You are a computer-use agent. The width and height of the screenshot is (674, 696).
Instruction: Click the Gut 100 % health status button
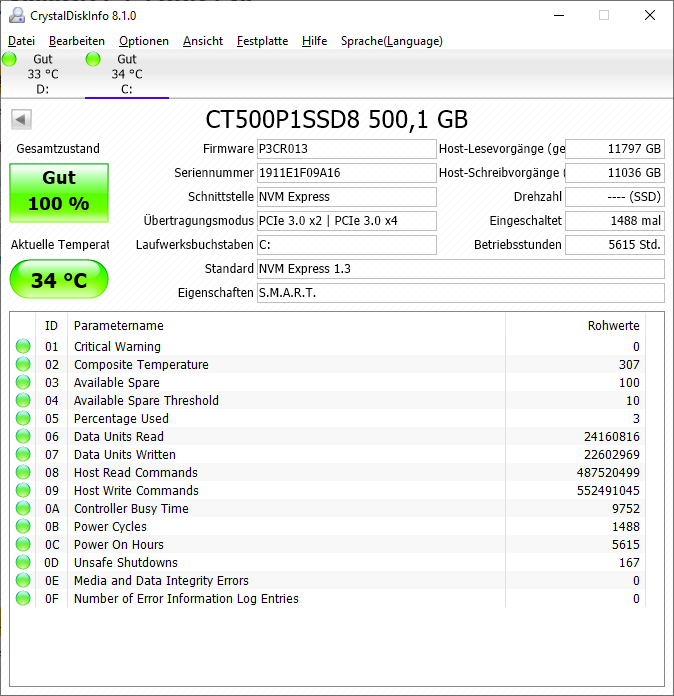59,193
